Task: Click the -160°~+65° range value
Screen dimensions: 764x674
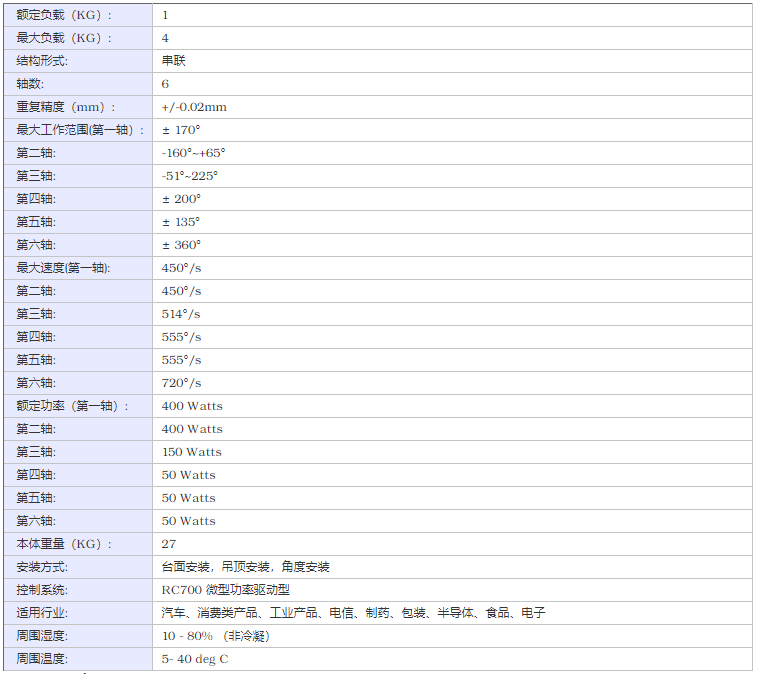Action: (x=193, y=153)
